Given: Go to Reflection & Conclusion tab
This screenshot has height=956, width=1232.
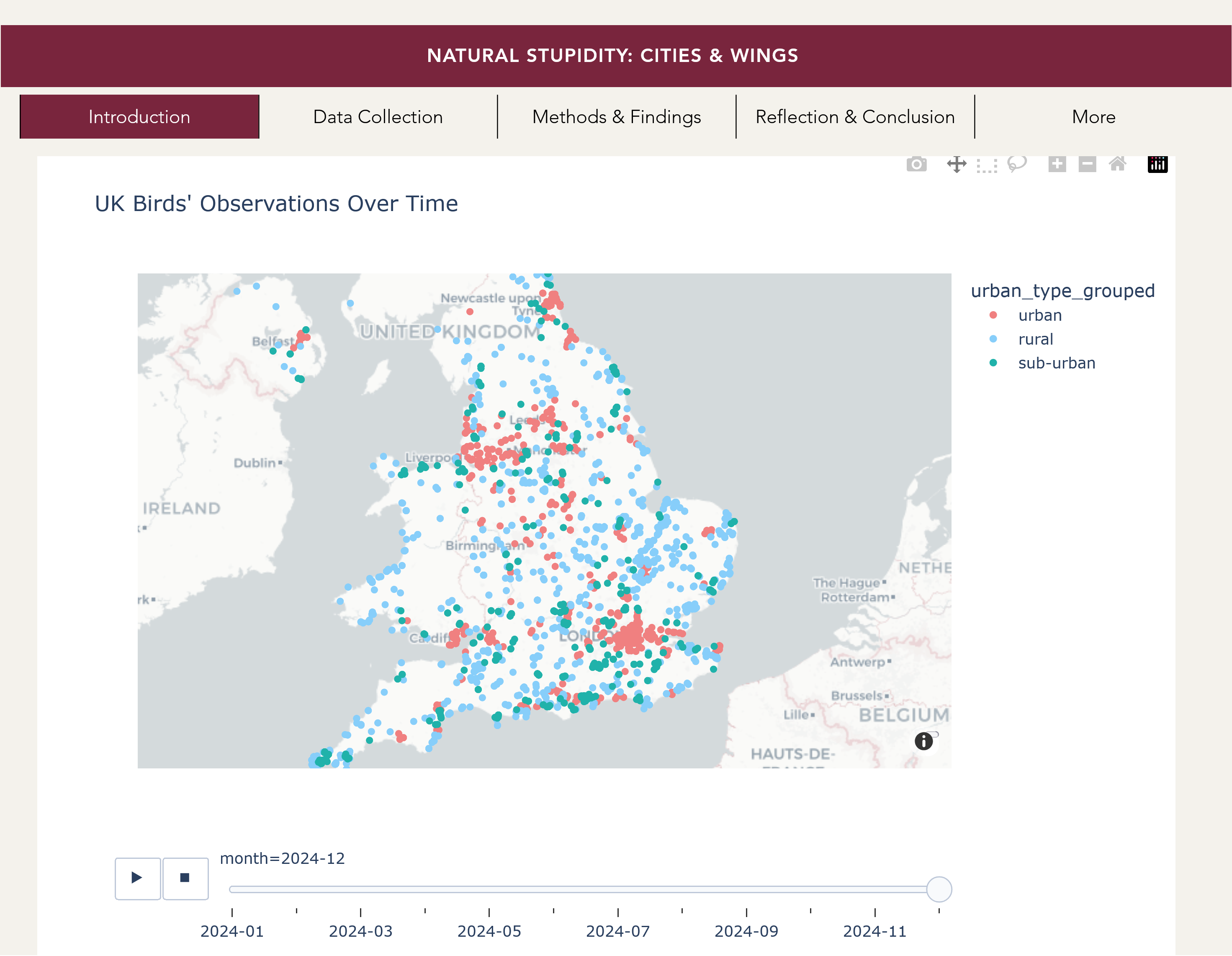Looking at the screenshot, I should tap(855, 117).
